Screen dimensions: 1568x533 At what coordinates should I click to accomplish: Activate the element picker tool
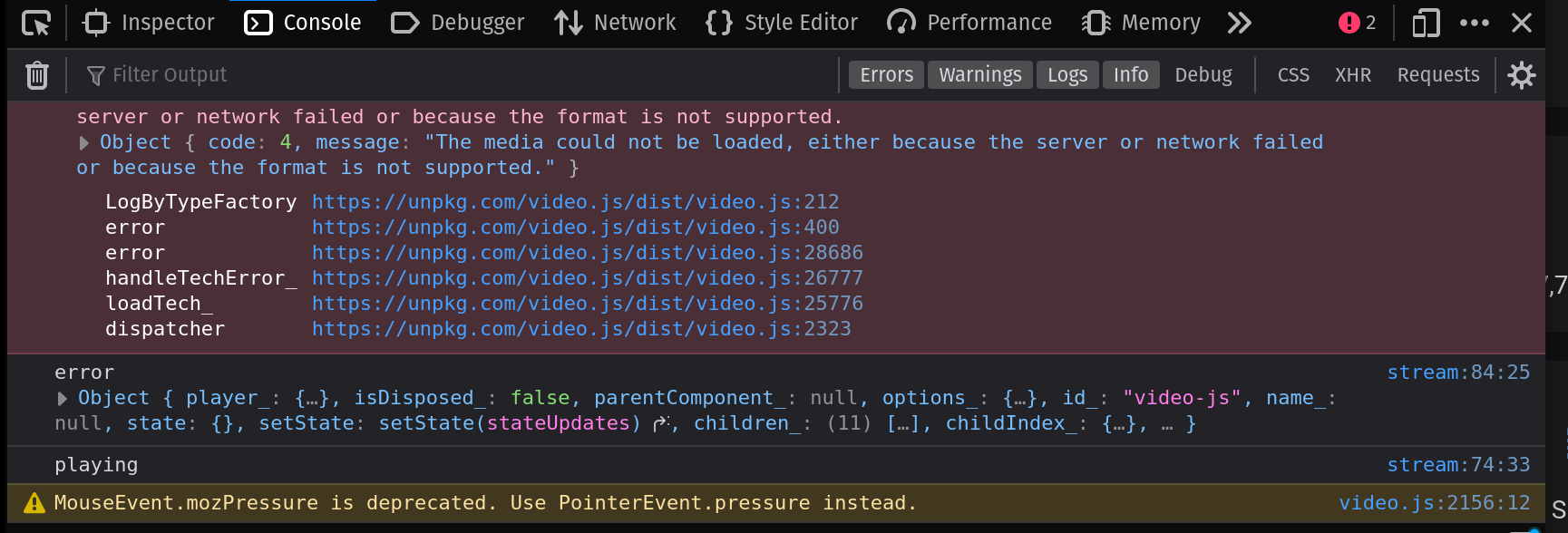point(35,23)
